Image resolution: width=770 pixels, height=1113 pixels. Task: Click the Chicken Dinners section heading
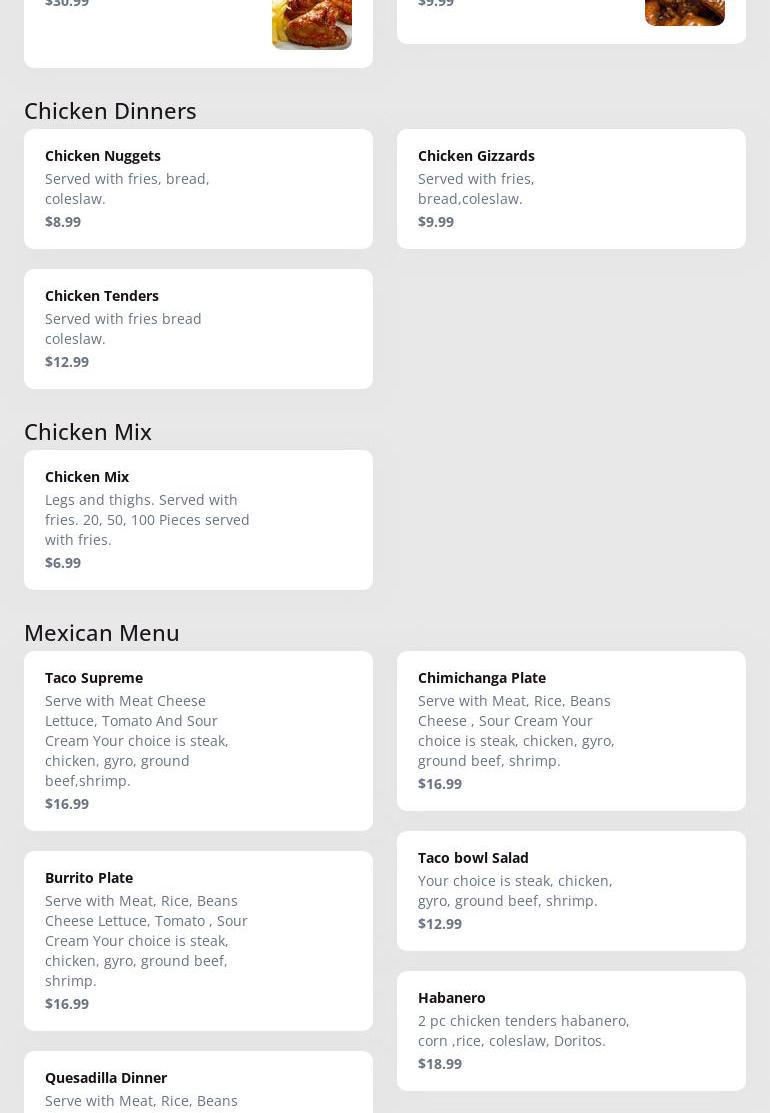[x=110, y=111]
